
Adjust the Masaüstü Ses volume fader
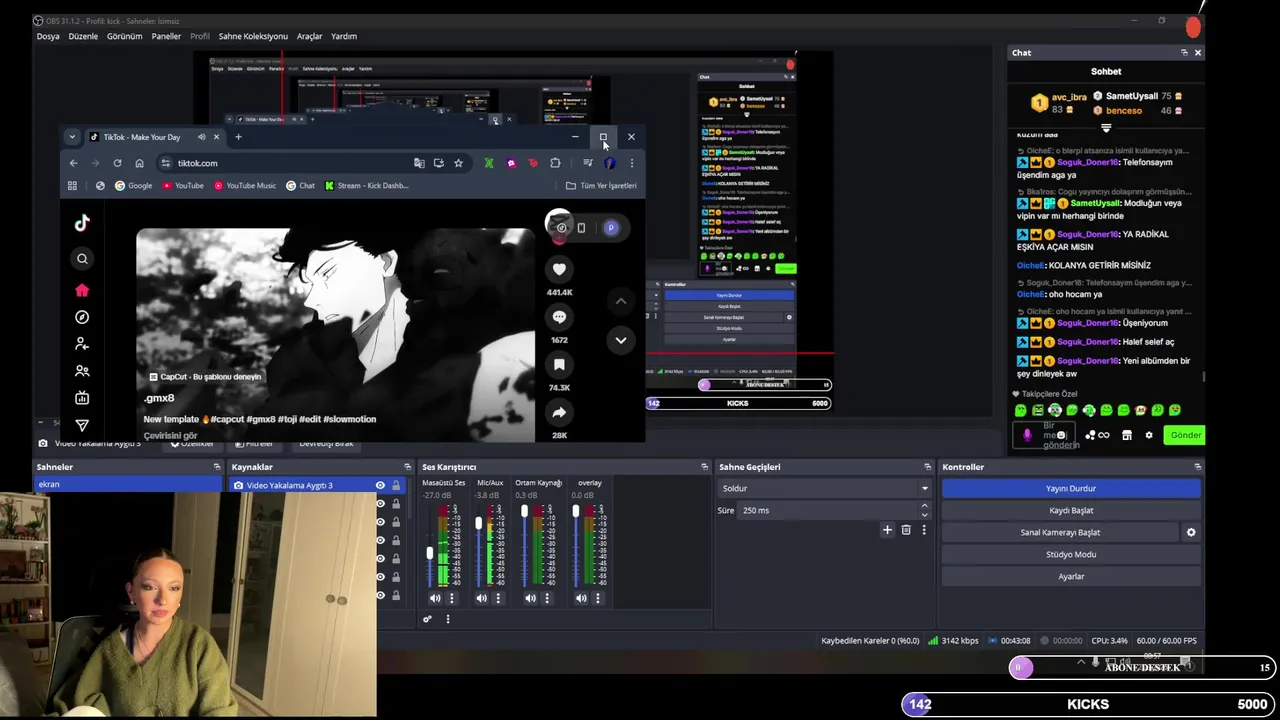point(430,552)
